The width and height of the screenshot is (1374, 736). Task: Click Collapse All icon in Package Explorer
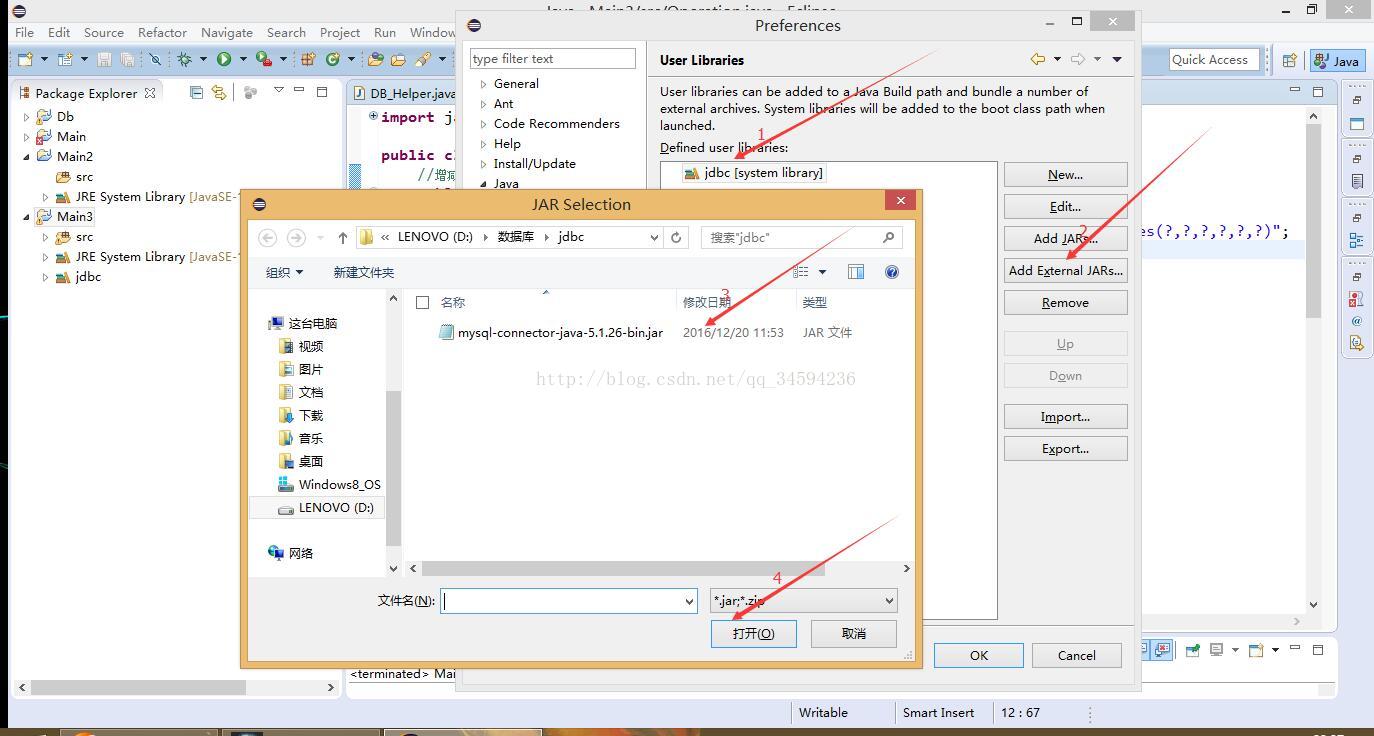[196, 92]
